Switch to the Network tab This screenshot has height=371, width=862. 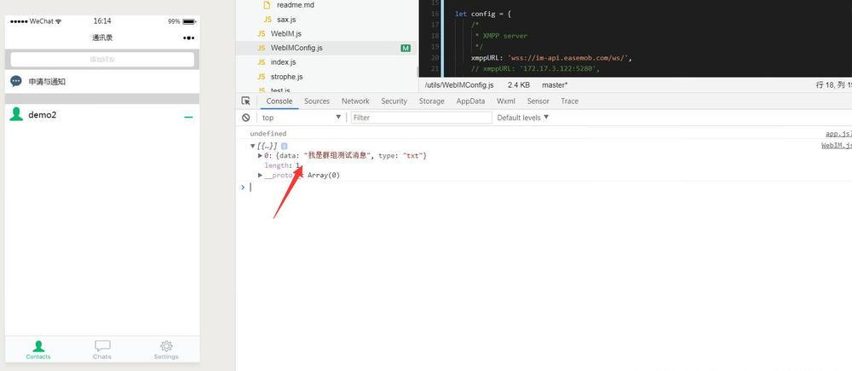coord(355,101)
